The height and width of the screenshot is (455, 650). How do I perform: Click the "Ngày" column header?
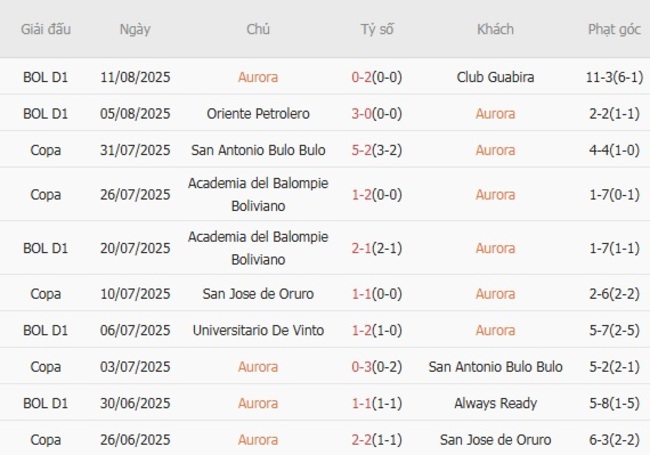point(135,29)
